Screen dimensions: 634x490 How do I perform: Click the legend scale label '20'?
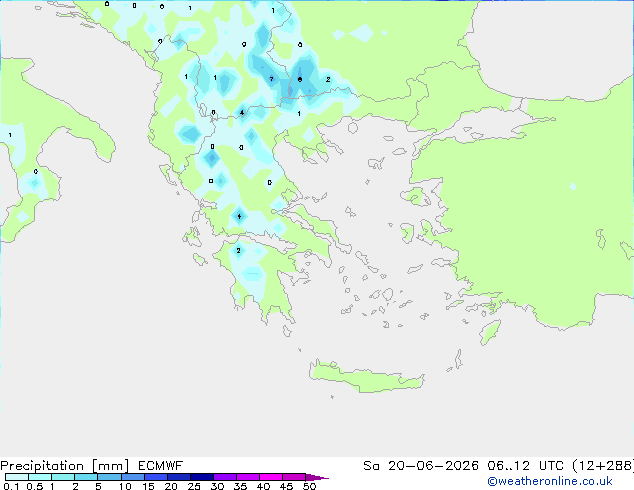point(171,486)
